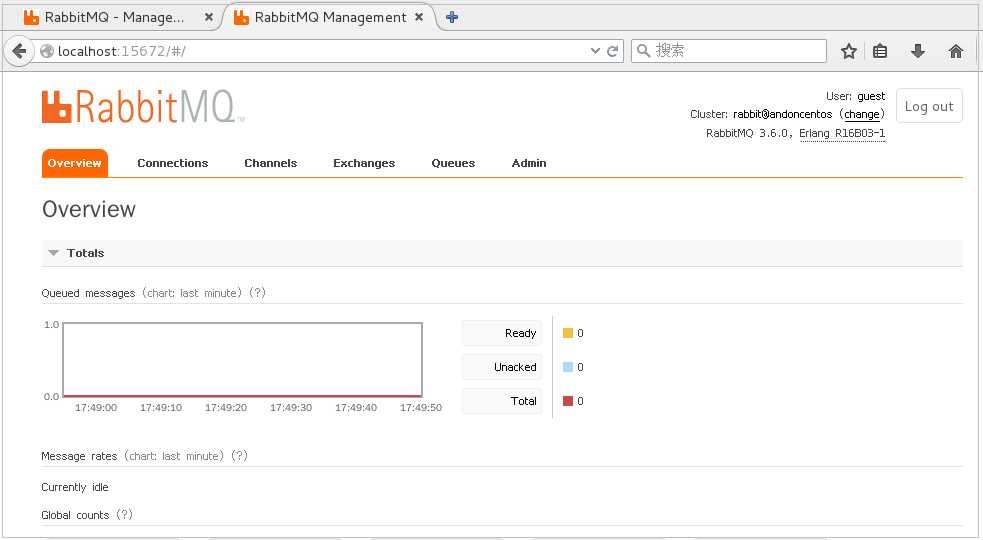Click the '17:49:30' chart time label

click(x=291, y=408)
